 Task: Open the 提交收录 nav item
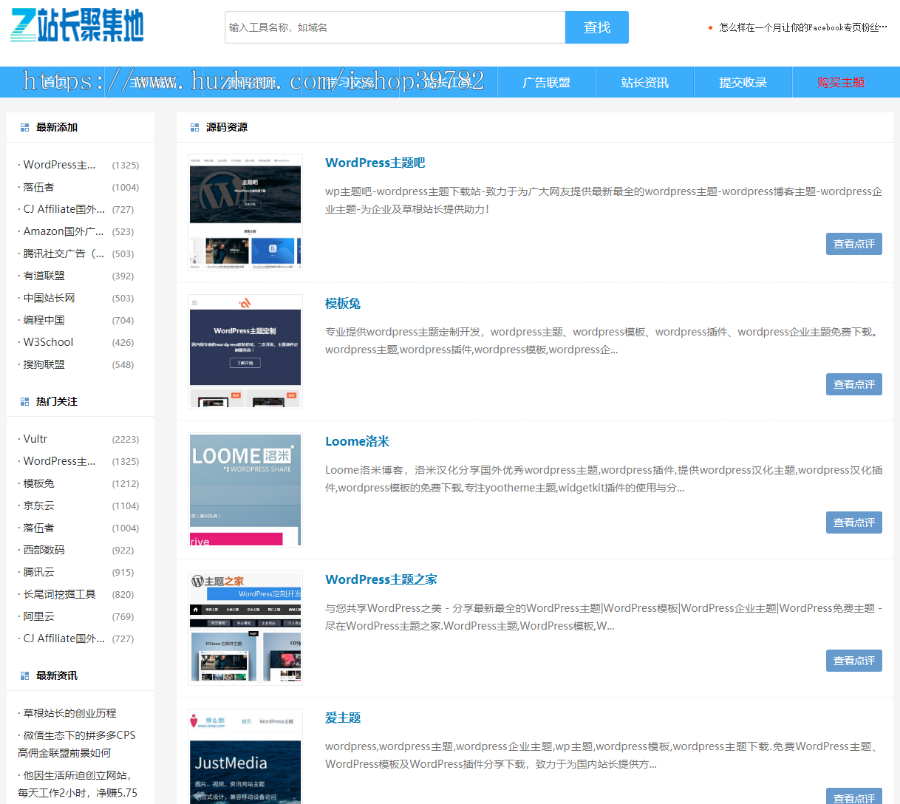[743, 83]
